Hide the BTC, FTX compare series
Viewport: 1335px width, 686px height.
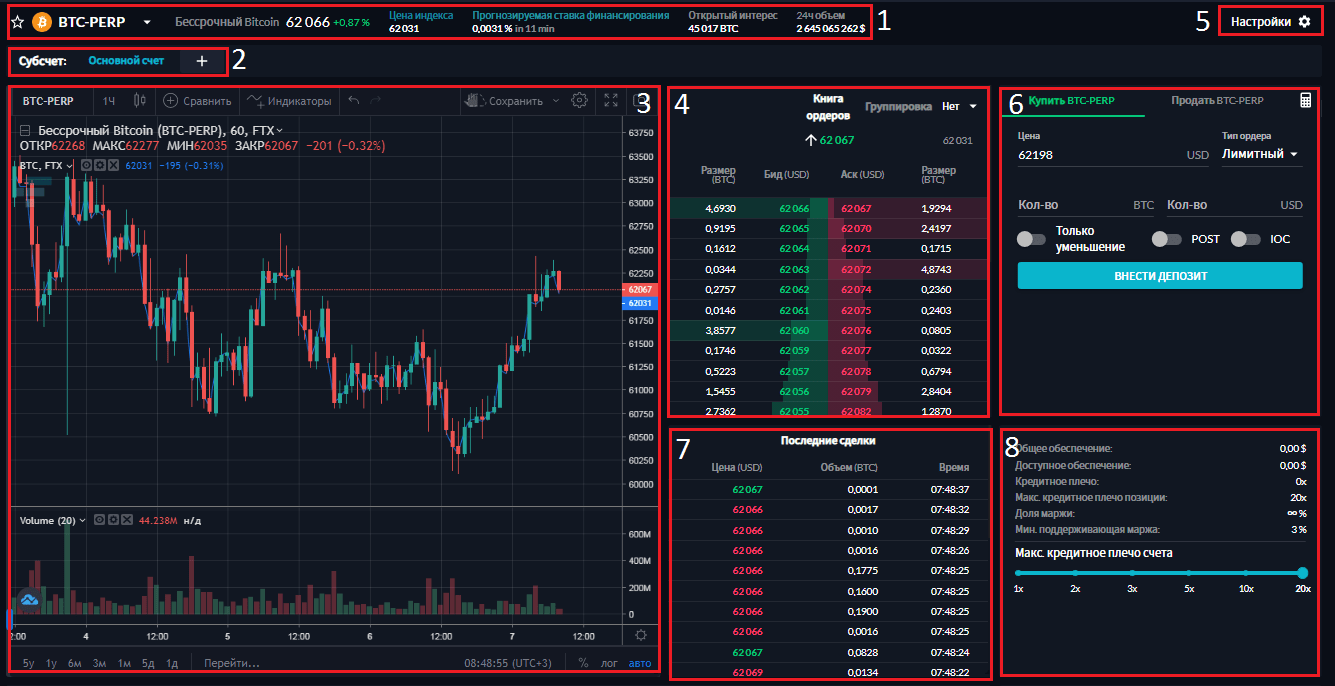click(87, 165)
